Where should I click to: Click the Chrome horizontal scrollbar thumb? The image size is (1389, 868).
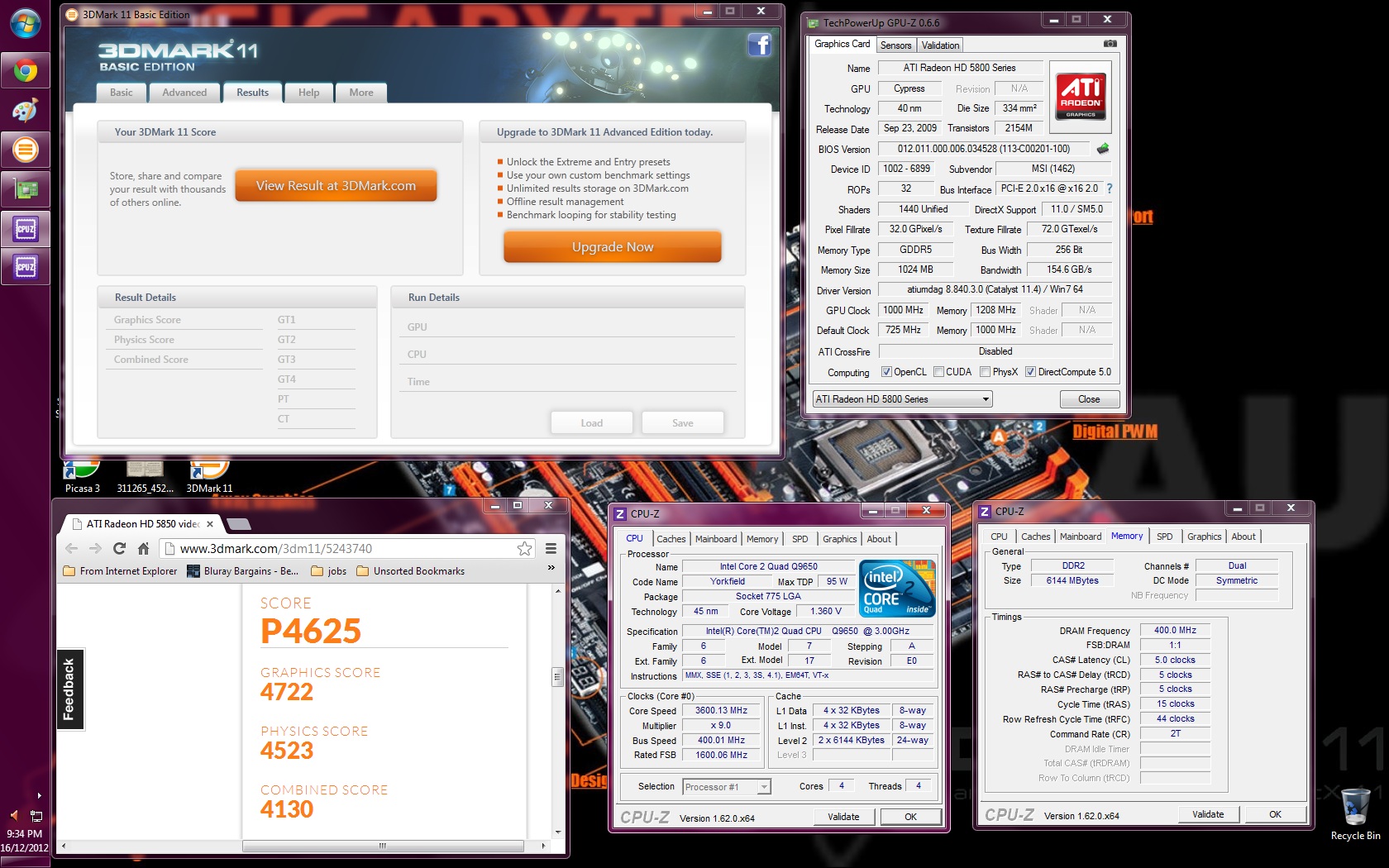pos(383,846)
